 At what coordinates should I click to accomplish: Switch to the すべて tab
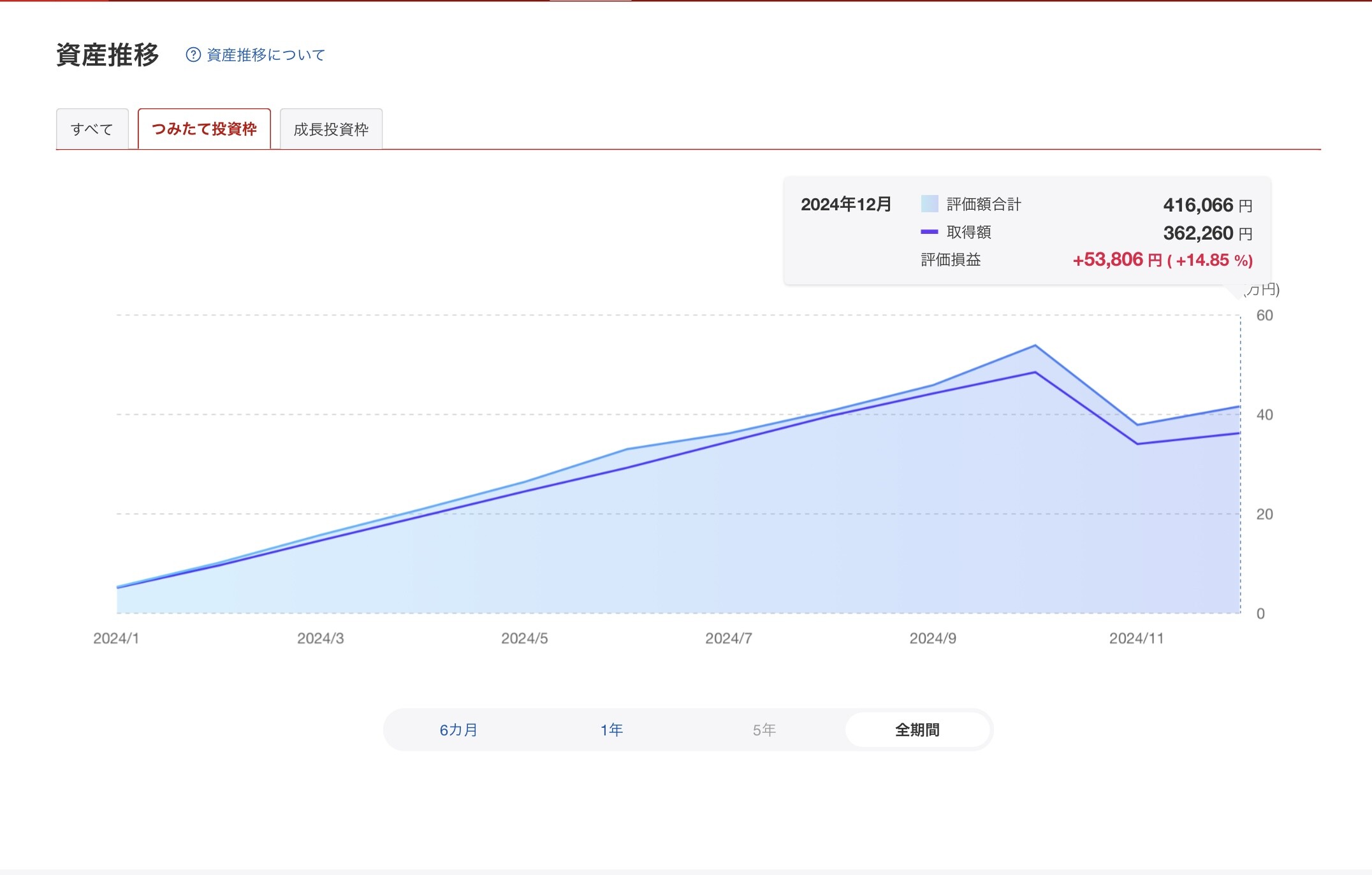click(x=92, y=129)
